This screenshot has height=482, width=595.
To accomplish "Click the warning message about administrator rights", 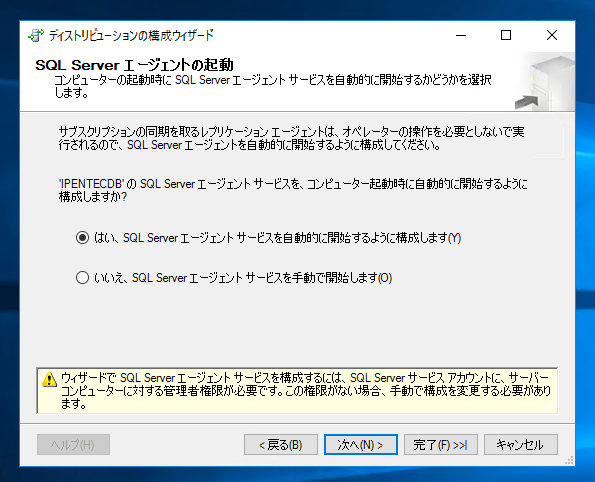I will click(305, 390).
